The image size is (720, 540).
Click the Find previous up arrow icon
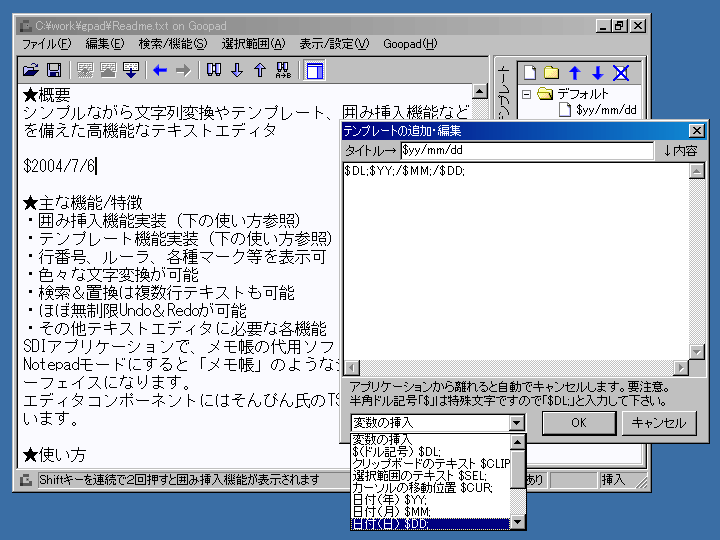point(260,70)
